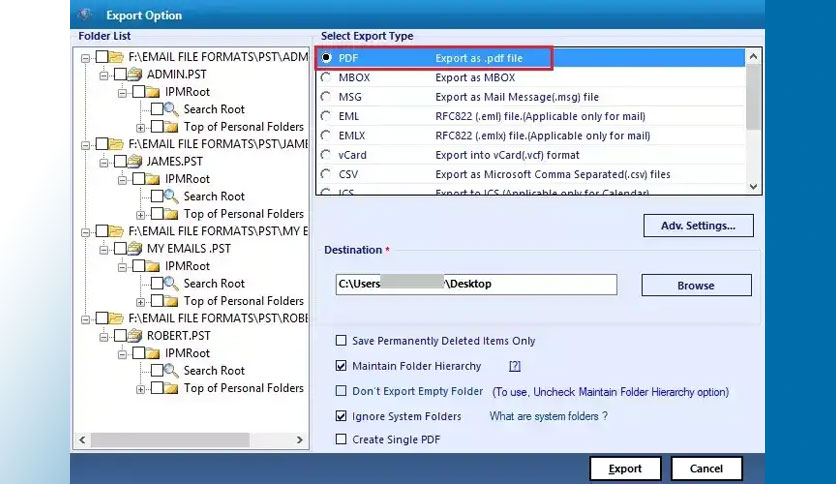Click the folder list horizontal scrollbar thumb

(x=170, y=440)
